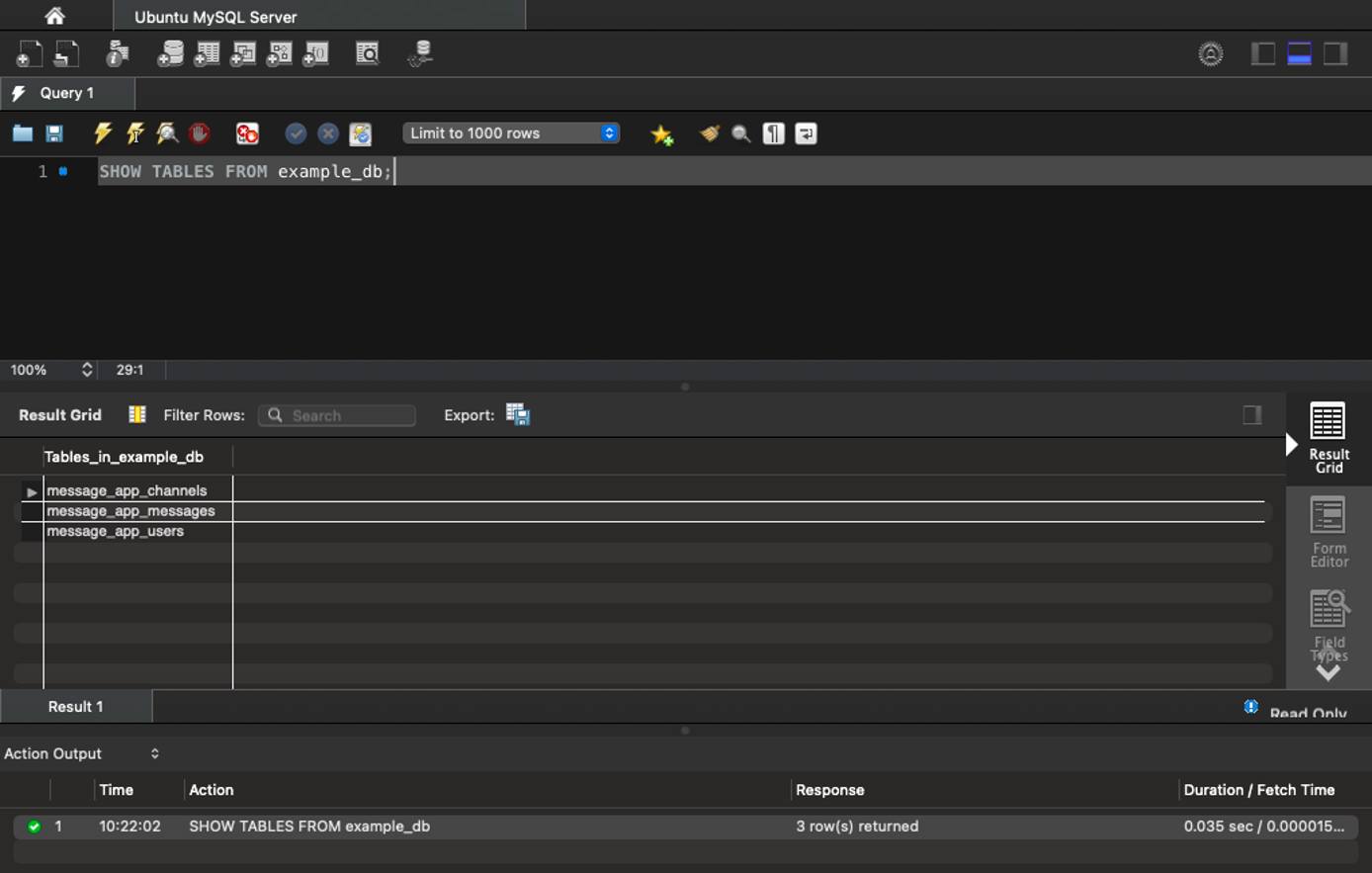
Task: Click the Explain query plan magnifier-bolt icon
Action: point(167,133)
